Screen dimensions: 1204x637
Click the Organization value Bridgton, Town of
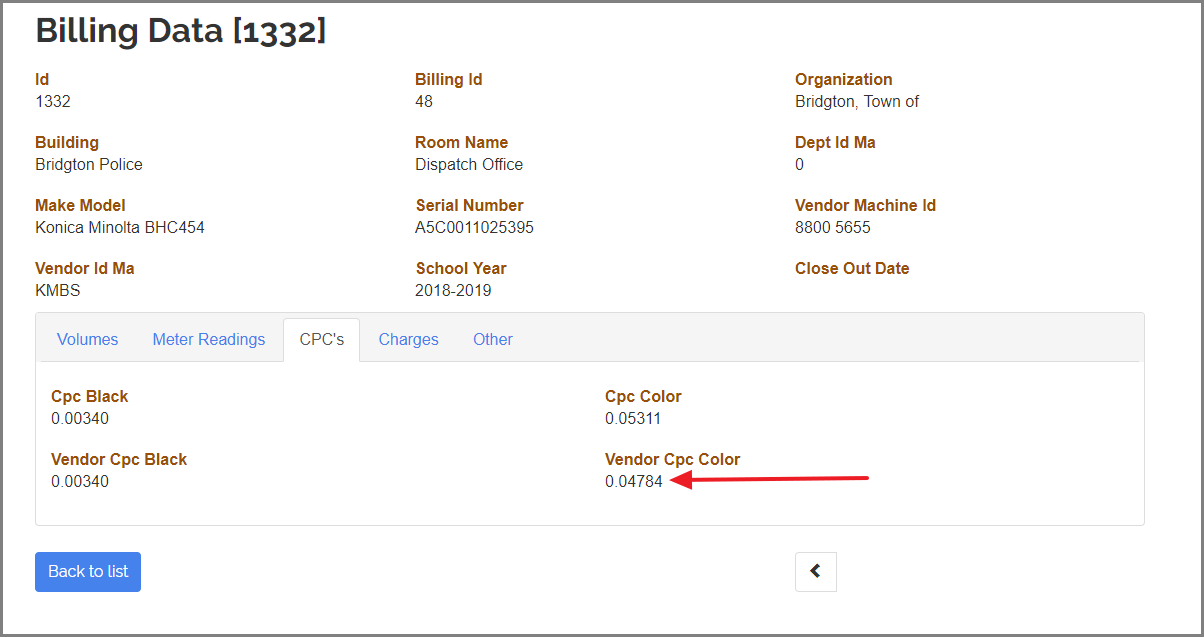click(856, 102)
